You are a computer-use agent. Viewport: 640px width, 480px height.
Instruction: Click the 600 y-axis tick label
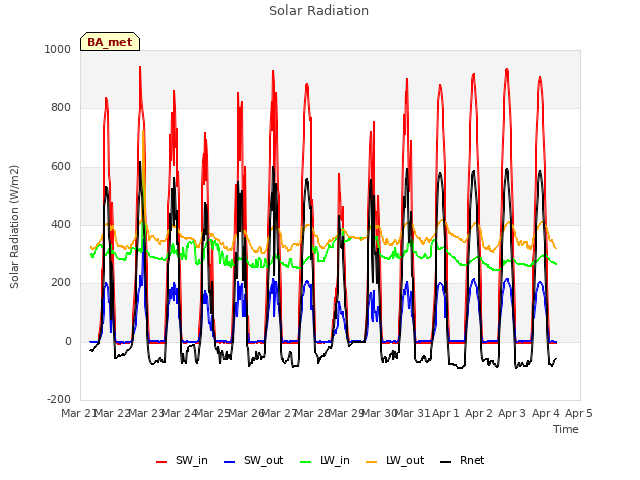(x=61, y=167)
